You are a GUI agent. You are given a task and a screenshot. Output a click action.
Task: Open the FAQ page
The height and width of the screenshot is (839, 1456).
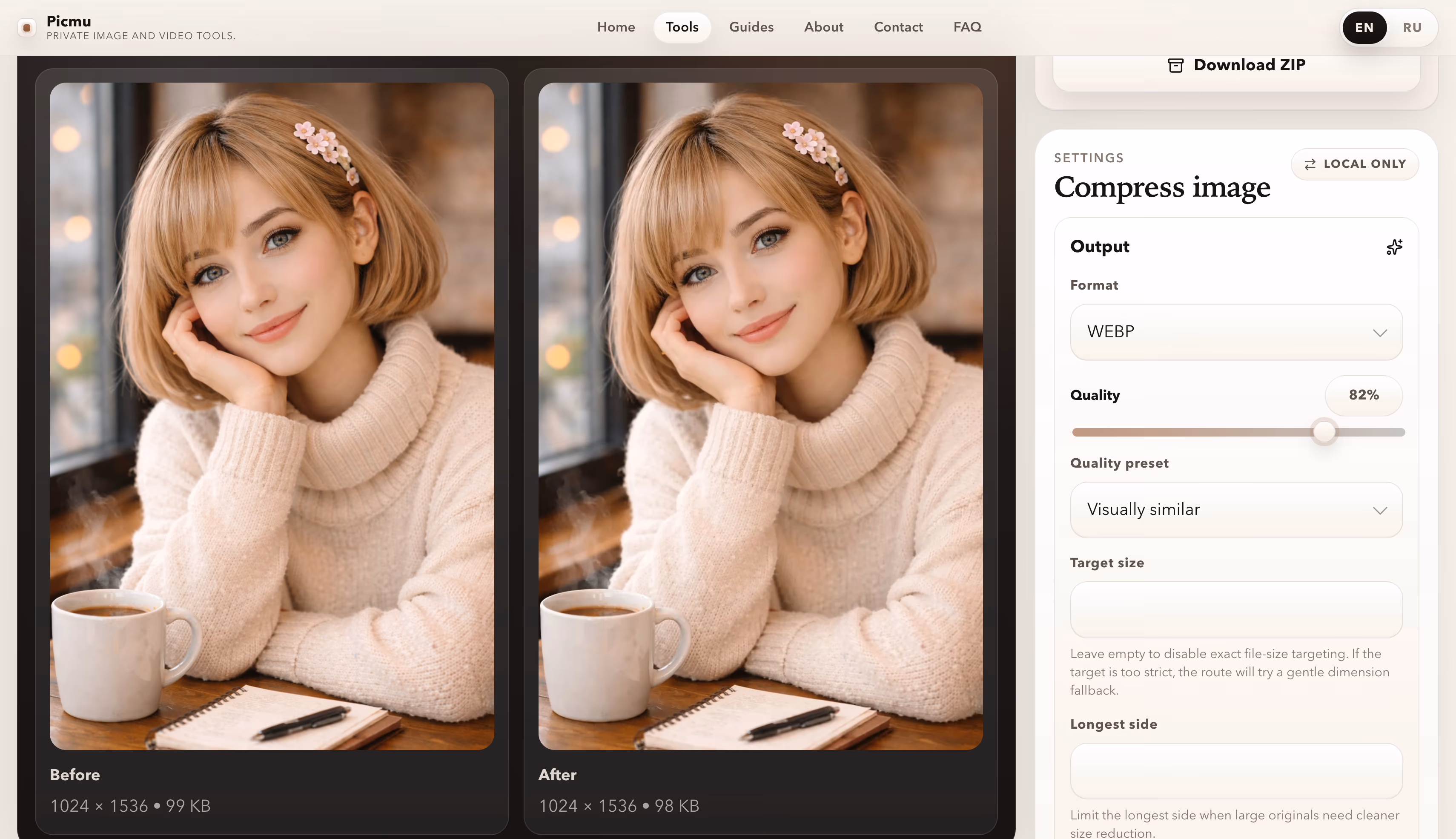coord(967,27)
